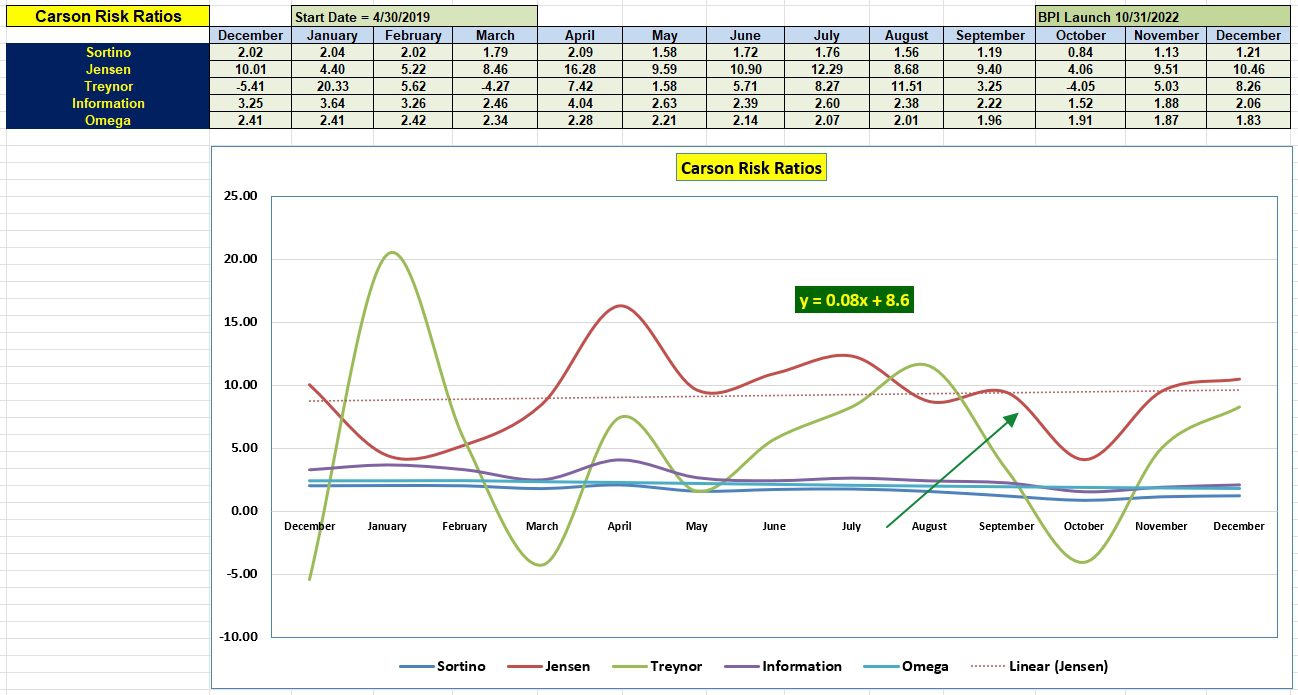This screenshot has width=1298, height=695.
Task: Click the Linear (Jensen) legend entry
Action: point(1039,666)
